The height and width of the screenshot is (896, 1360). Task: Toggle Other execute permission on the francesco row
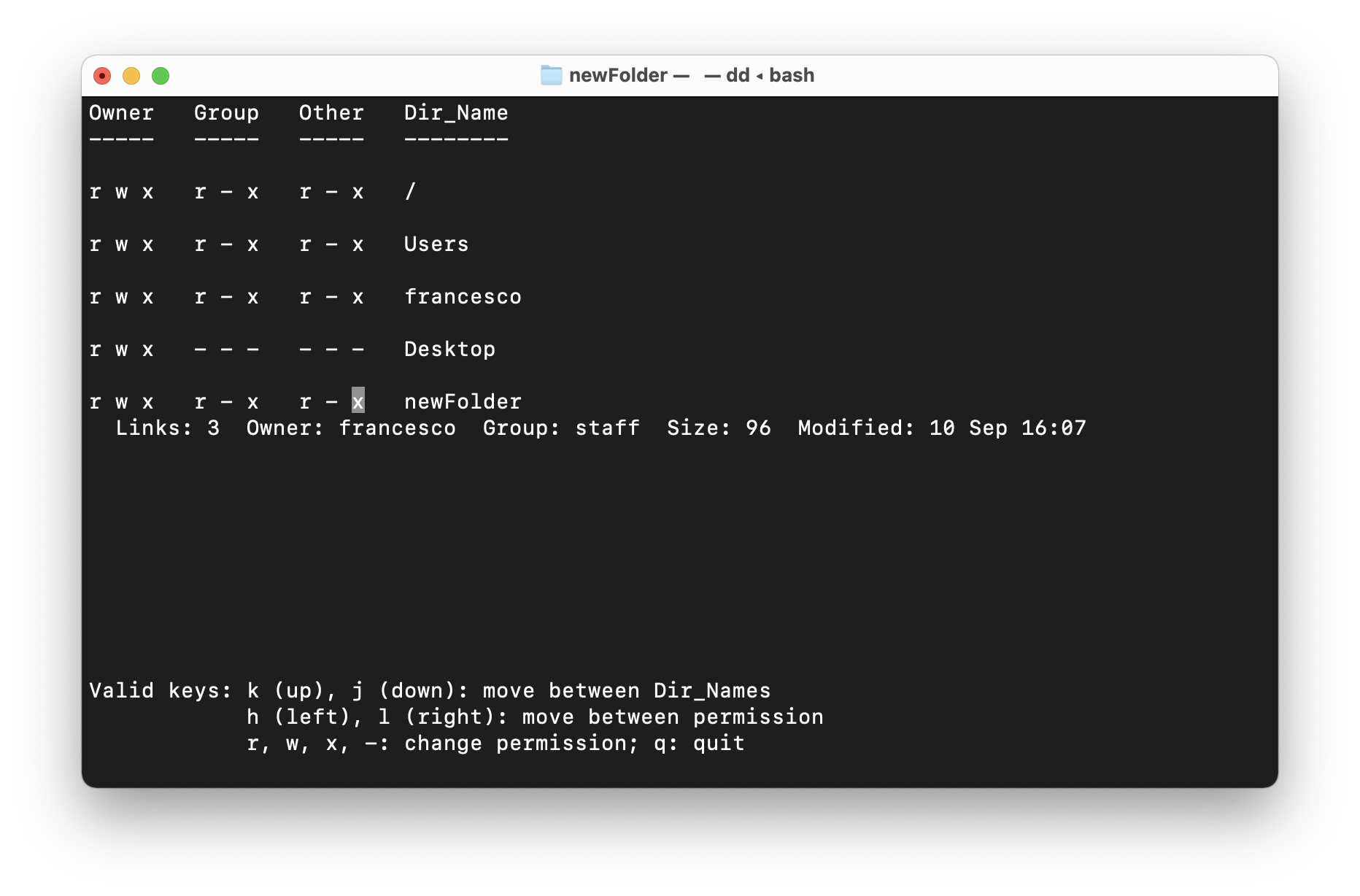tap(358, 297)
